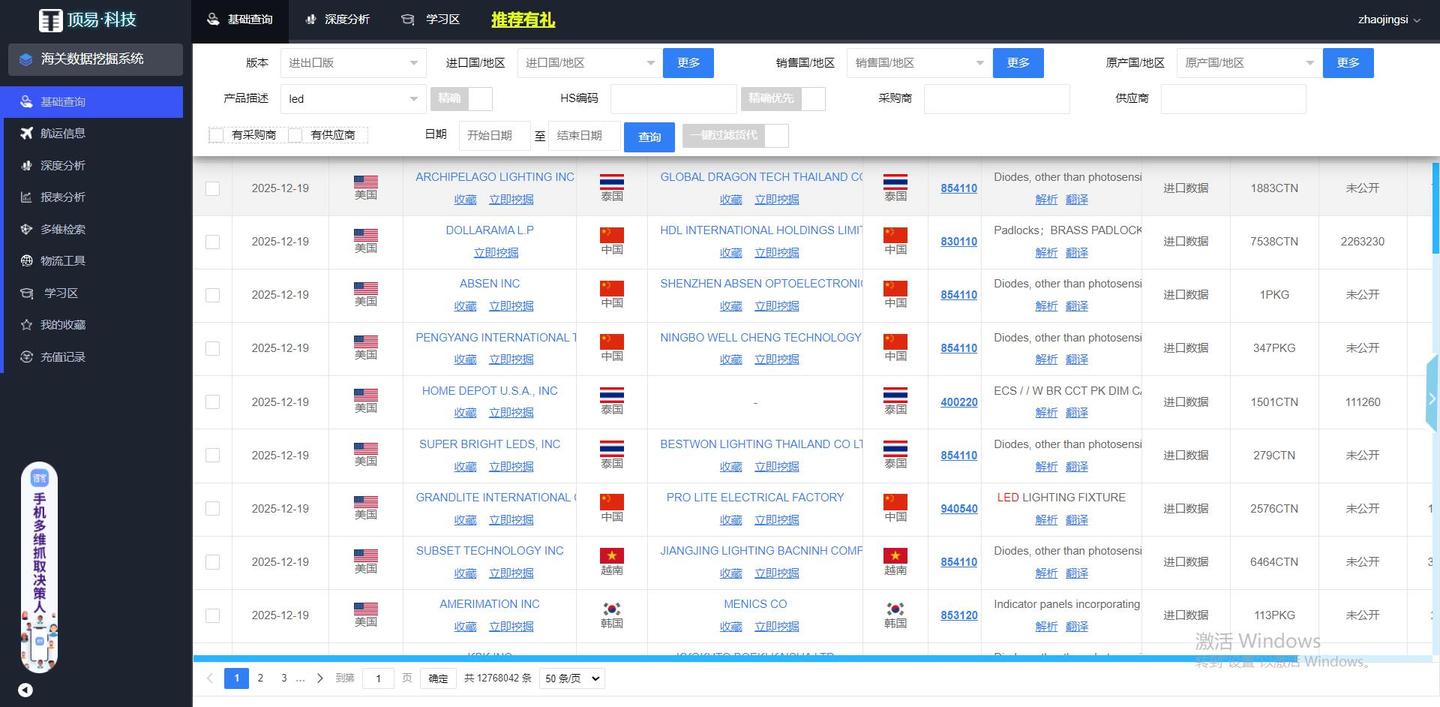
Task: Select the AMERIMATION INC row checkbox
Action: coord(212,615)
